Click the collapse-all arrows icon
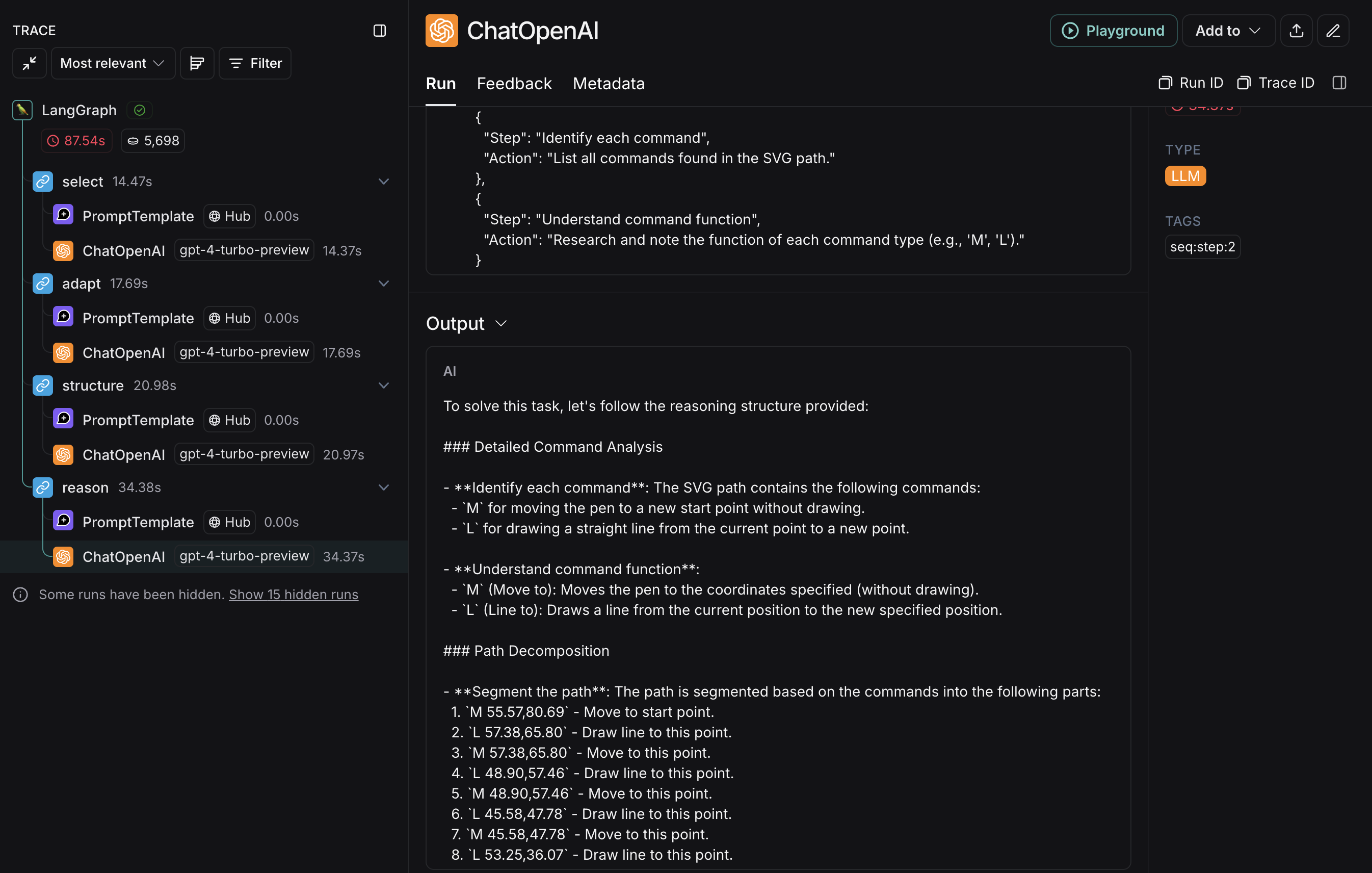 [30, 63]
